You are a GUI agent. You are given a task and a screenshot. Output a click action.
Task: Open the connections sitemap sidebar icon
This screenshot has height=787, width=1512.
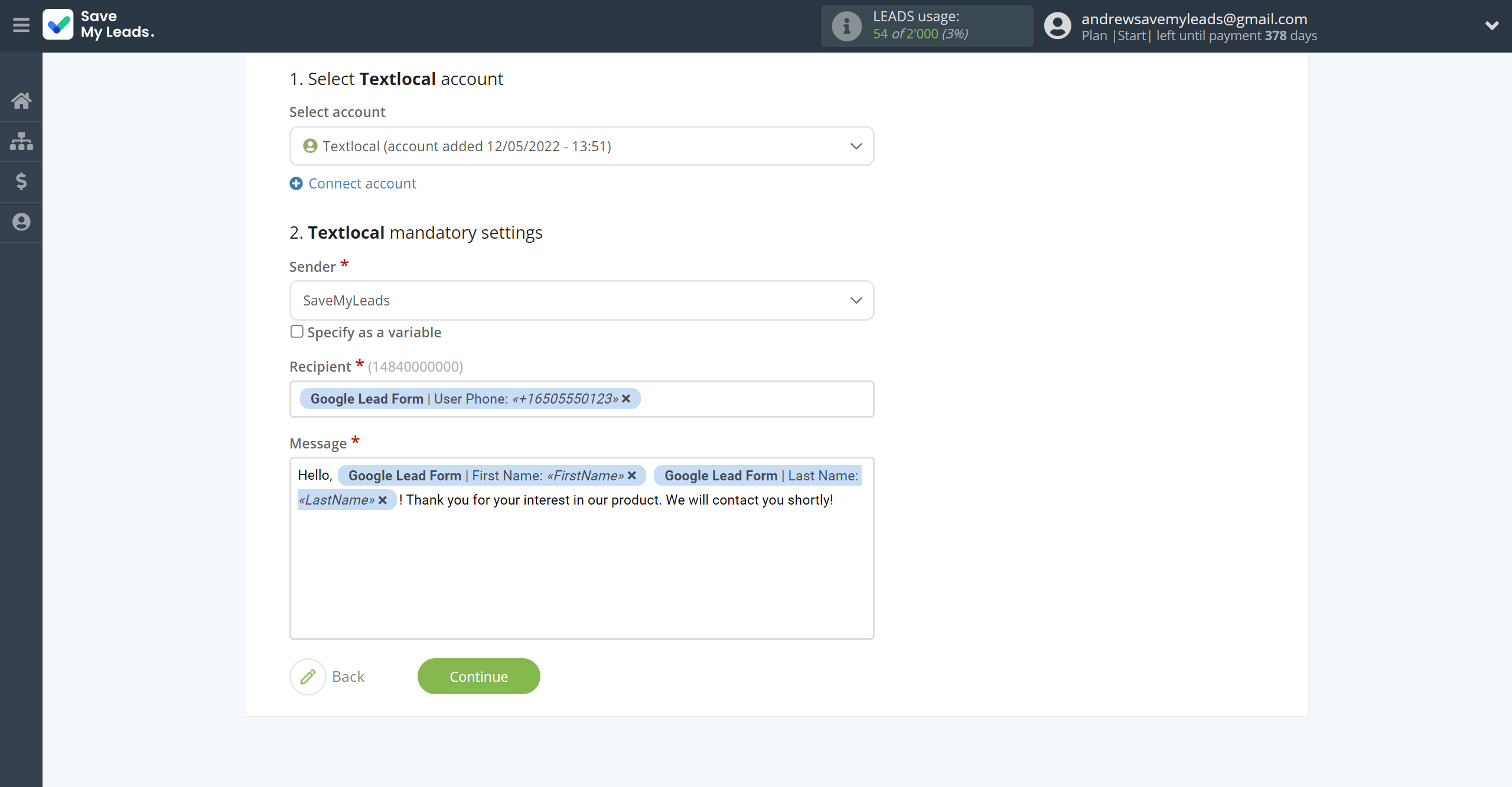(x=21, y=141)
